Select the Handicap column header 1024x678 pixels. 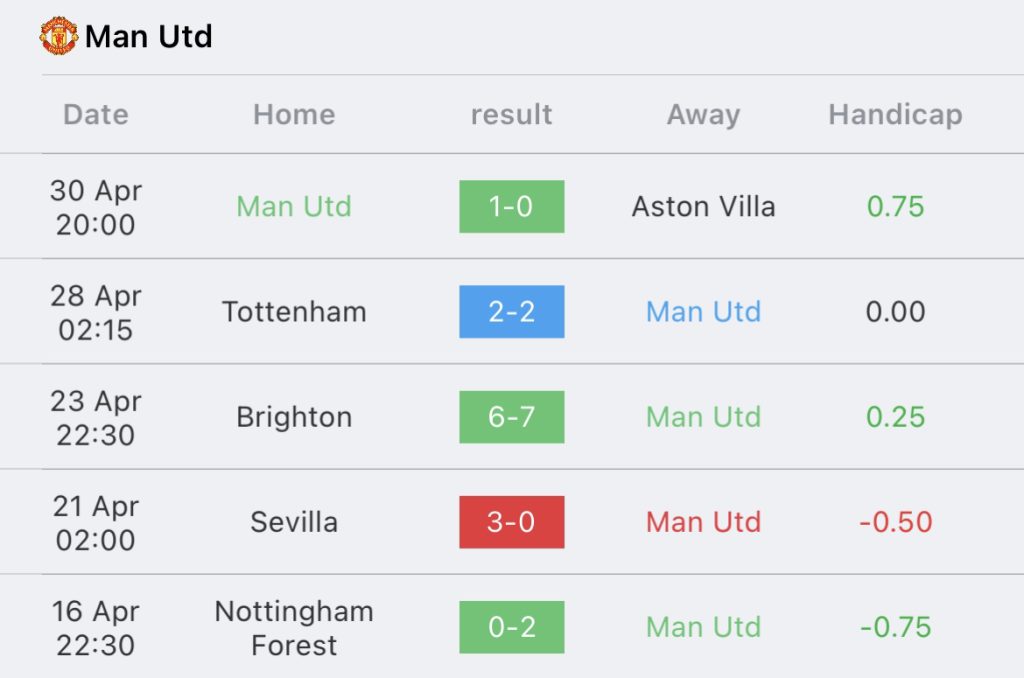895,115
